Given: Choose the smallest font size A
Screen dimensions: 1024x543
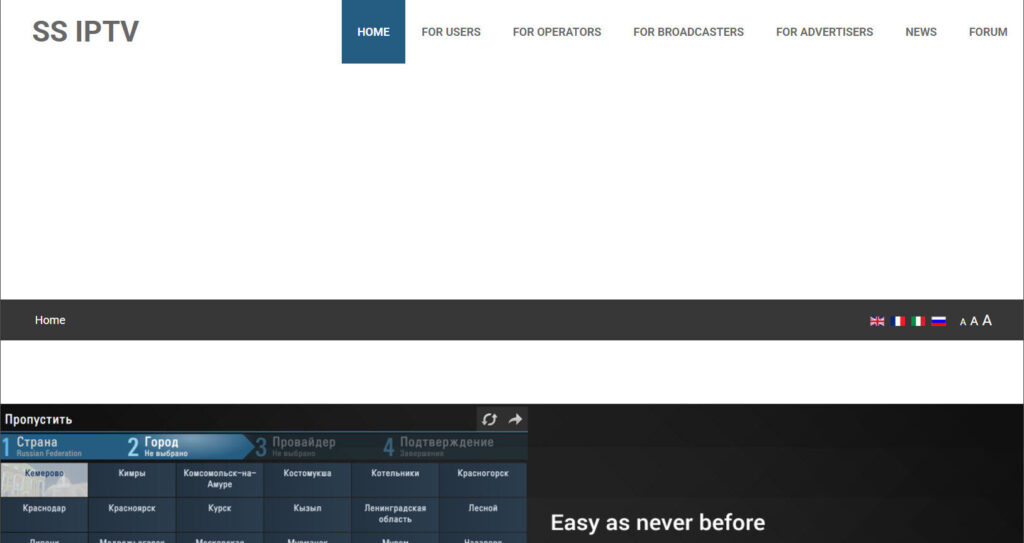Looking at the screenshot, I should point(963,322).
